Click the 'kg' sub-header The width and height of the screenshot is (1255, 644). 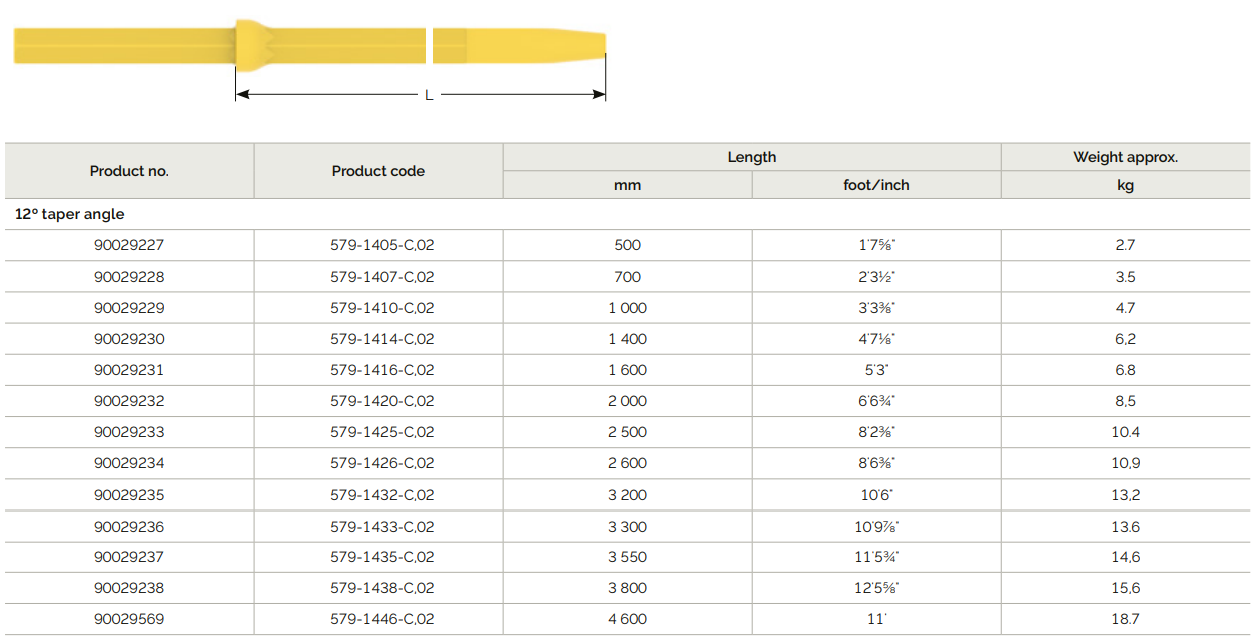[1126, 185]
